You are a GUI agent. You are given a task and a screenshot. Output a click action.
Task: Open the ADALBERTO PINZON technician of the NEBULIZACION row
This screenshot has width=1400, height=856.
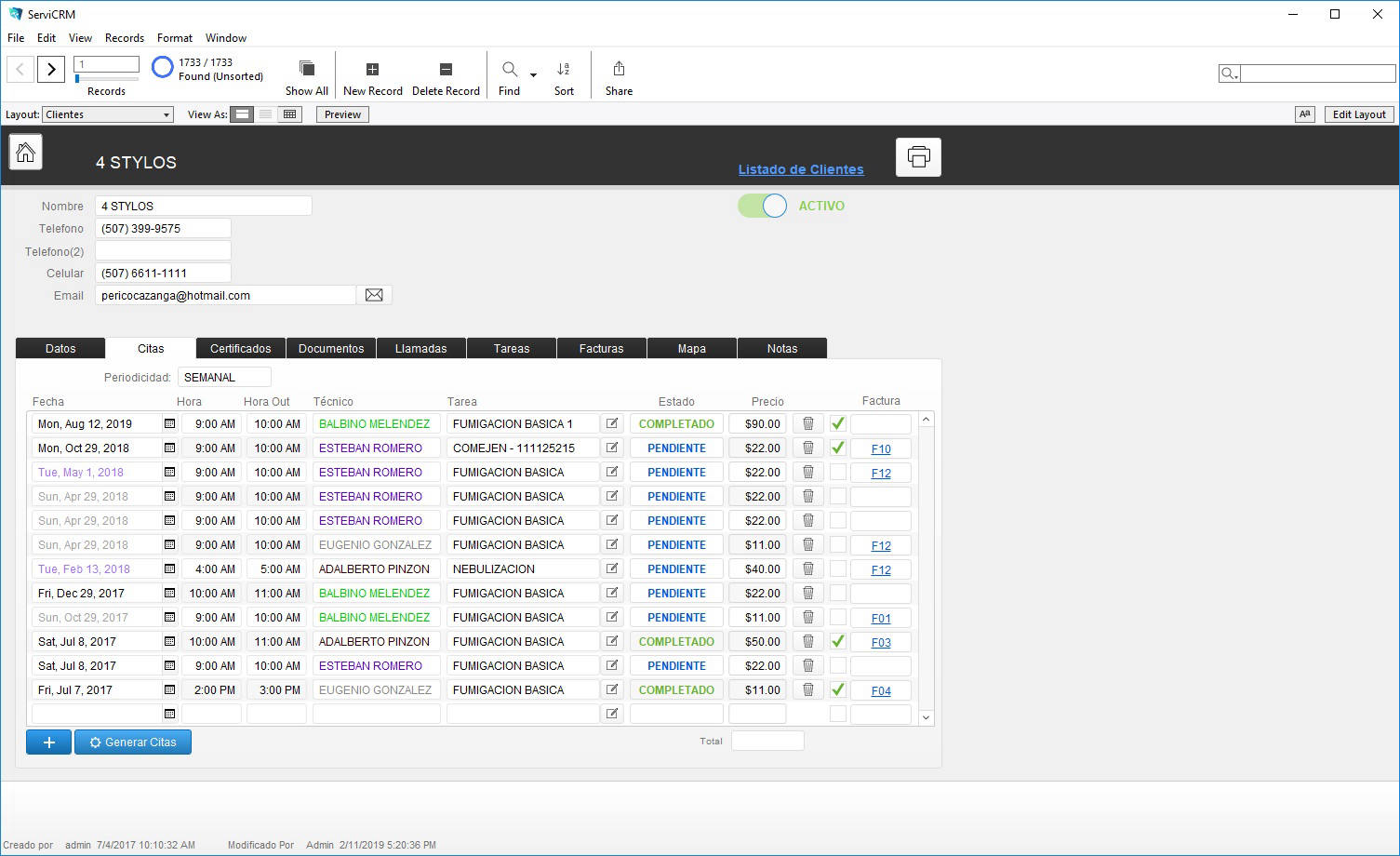click(x=377, y=568)
